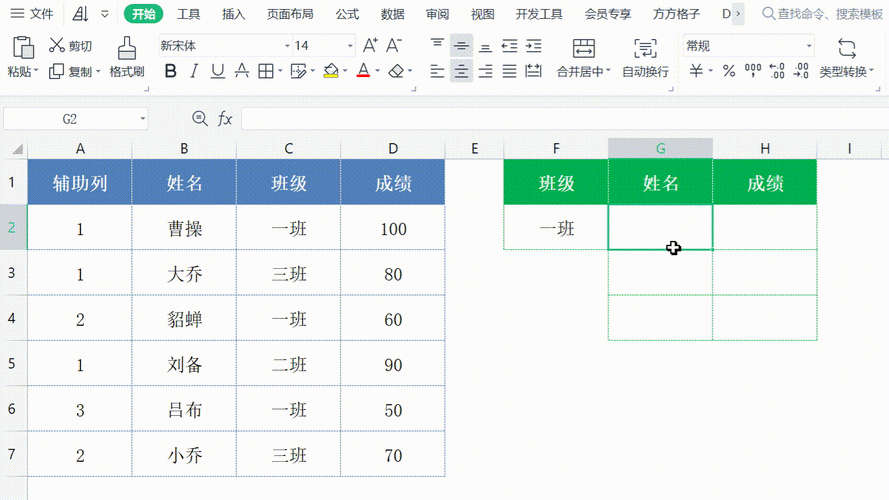
Task: Click the select-all corner triangle
Action: point(17,149)
